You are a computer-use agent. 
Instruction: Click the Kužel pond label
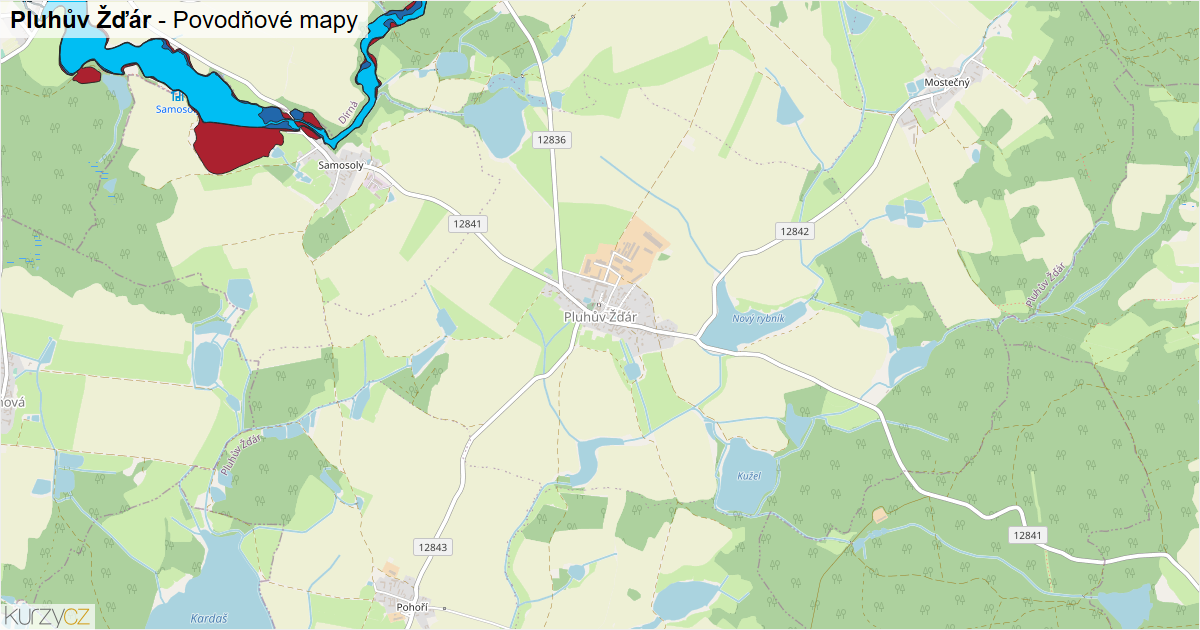748,476
